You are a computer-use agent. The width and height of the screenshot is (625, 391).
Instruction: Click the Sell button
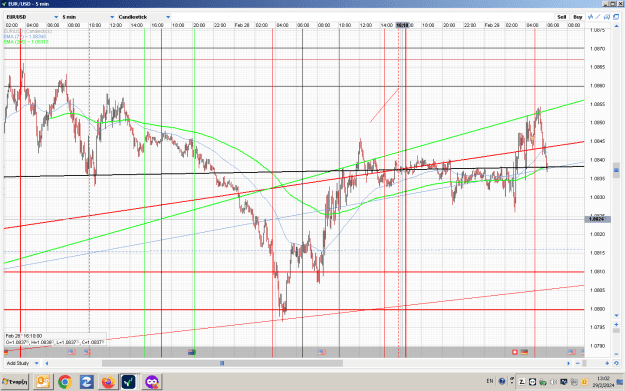pos(562,17)
